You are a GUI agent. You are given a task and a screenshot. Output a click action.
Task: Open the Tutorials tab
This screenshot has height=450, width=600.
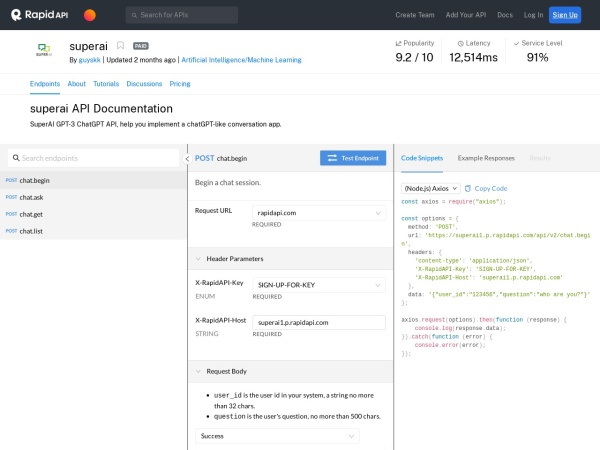[106, 84]
